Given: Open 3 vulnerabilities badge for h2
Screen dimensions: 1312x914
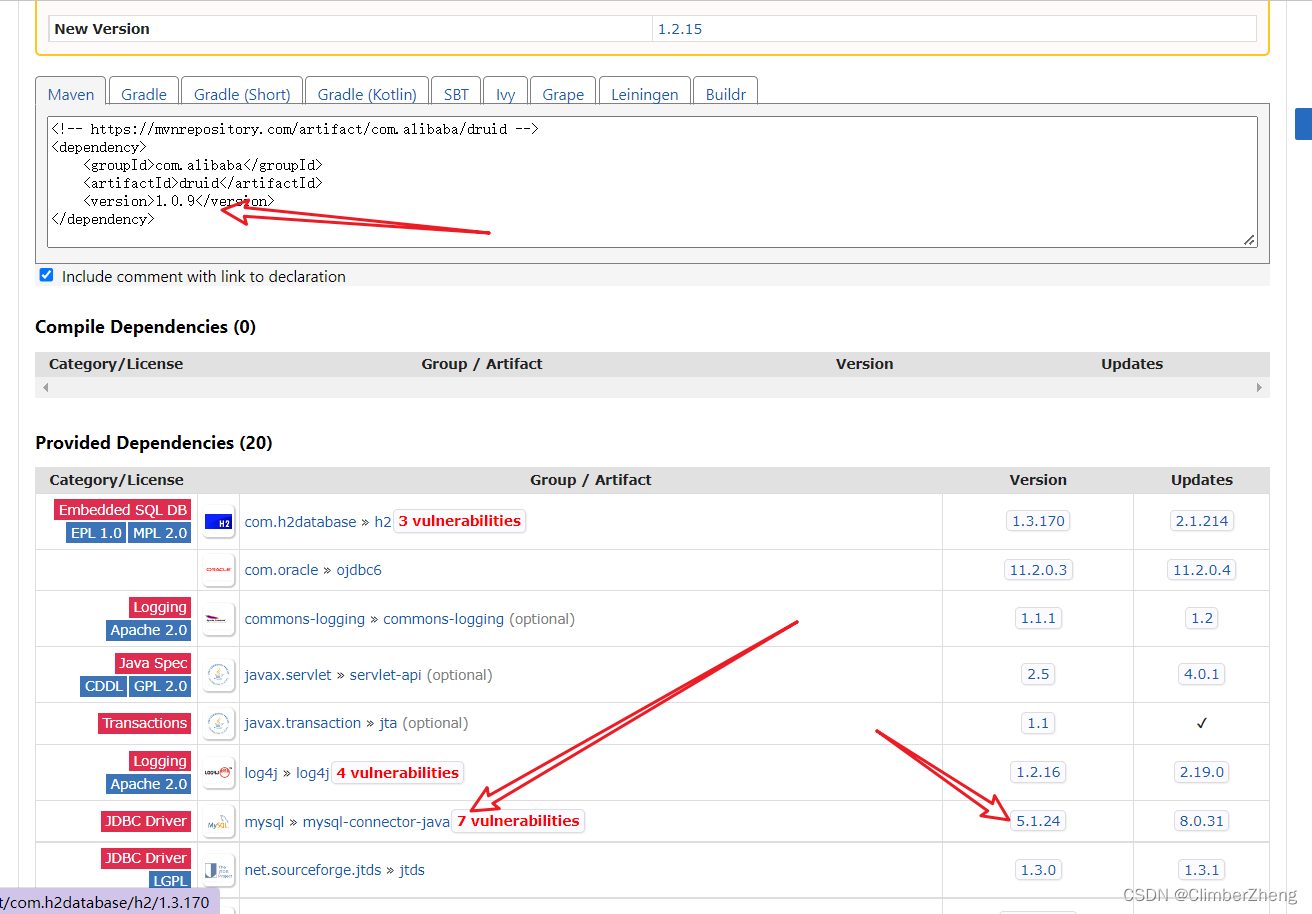Looking at the screenshot, I should (459, 521).
